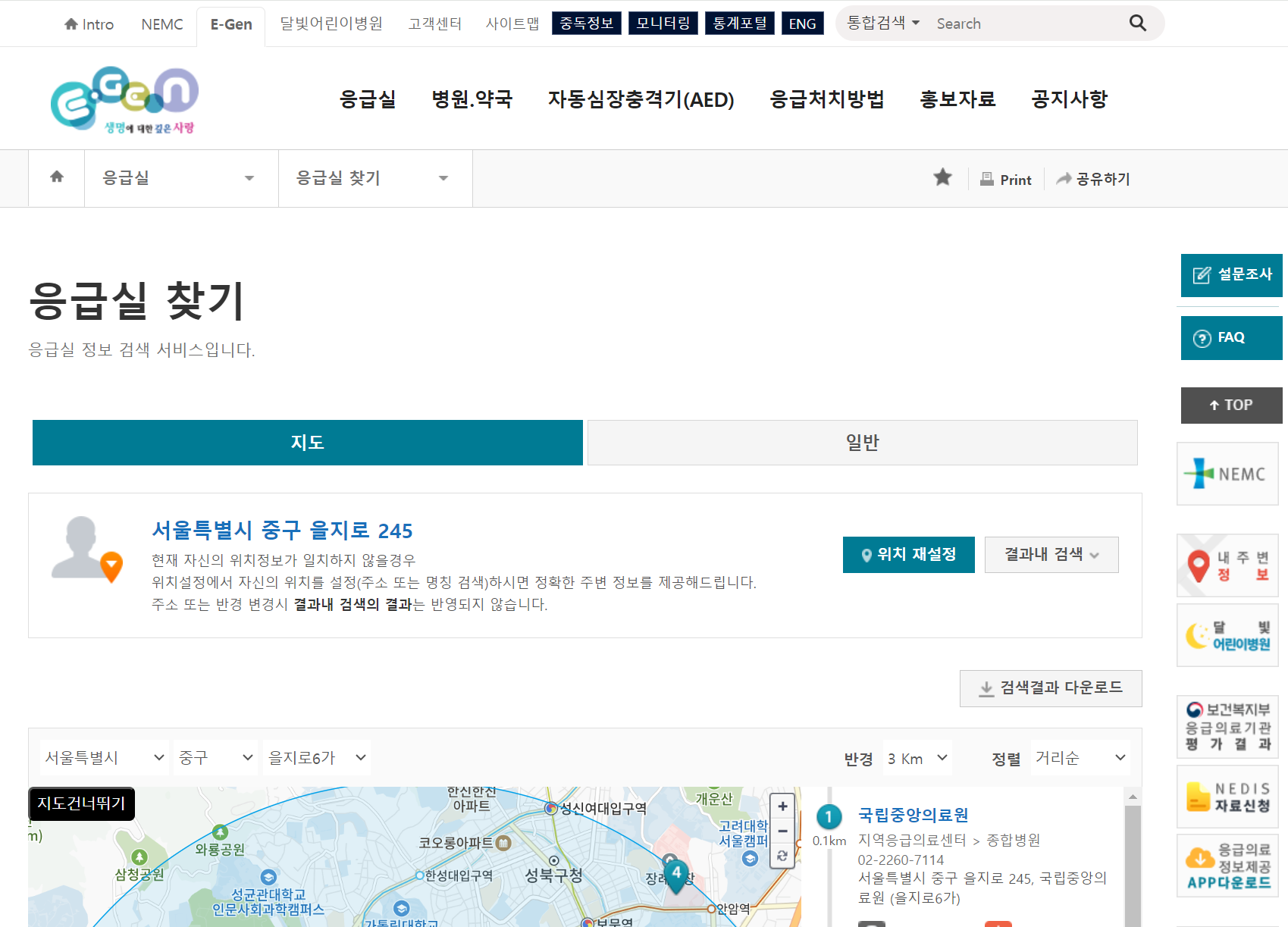Click the Print icon button
The width and height of the screenshot is (1288, 927).
pos(1006,180)
